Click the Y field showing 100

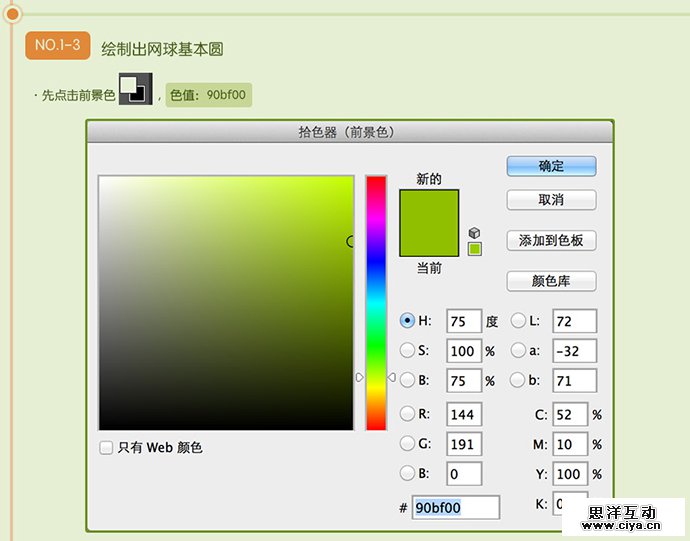tap(570, 474)
